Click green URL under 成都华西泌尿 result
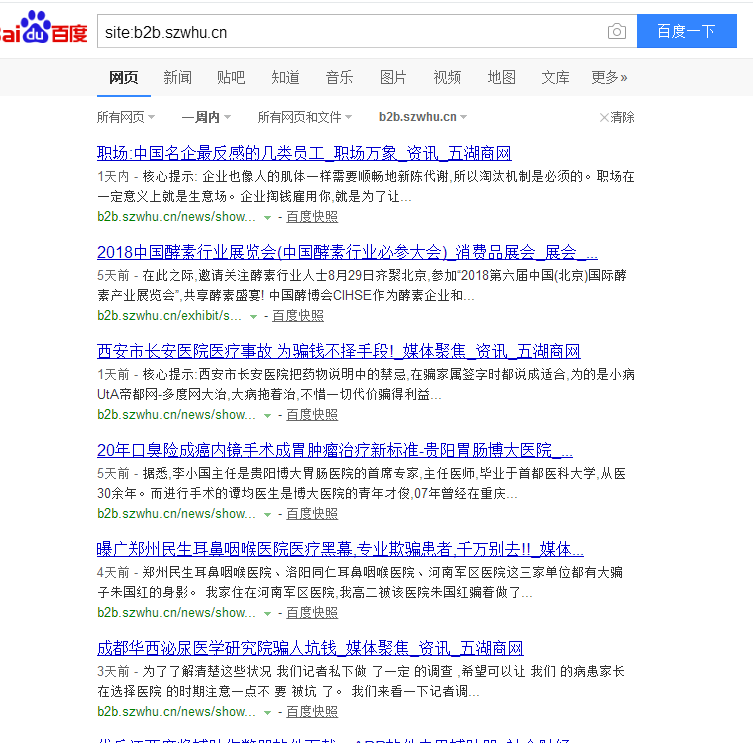This screenshot has height=743, width=753. coord(176,712)
